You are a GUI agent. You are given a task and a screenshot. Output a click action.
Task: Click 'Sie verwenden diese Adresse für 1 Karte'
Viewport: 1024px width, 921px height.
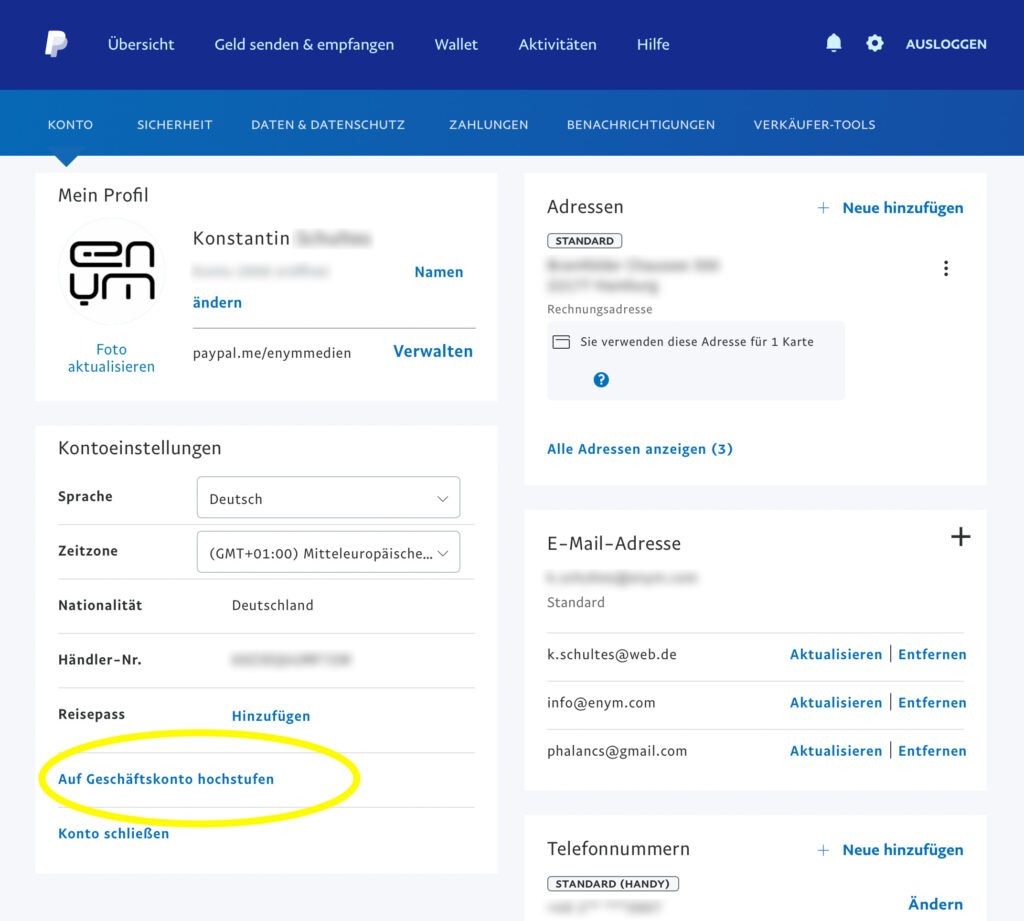tap(697, 342)
